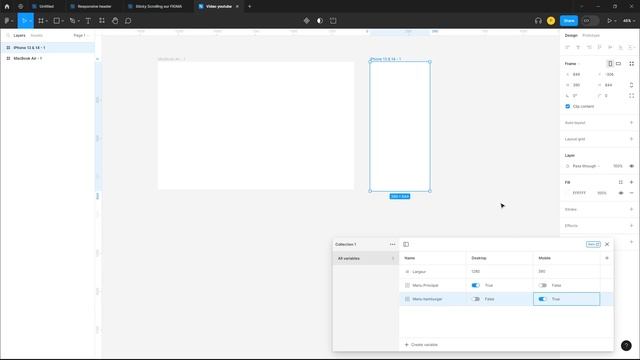Open the 46% zoom dropdown
Screen dimensions: 640x360
coord(629,20)
